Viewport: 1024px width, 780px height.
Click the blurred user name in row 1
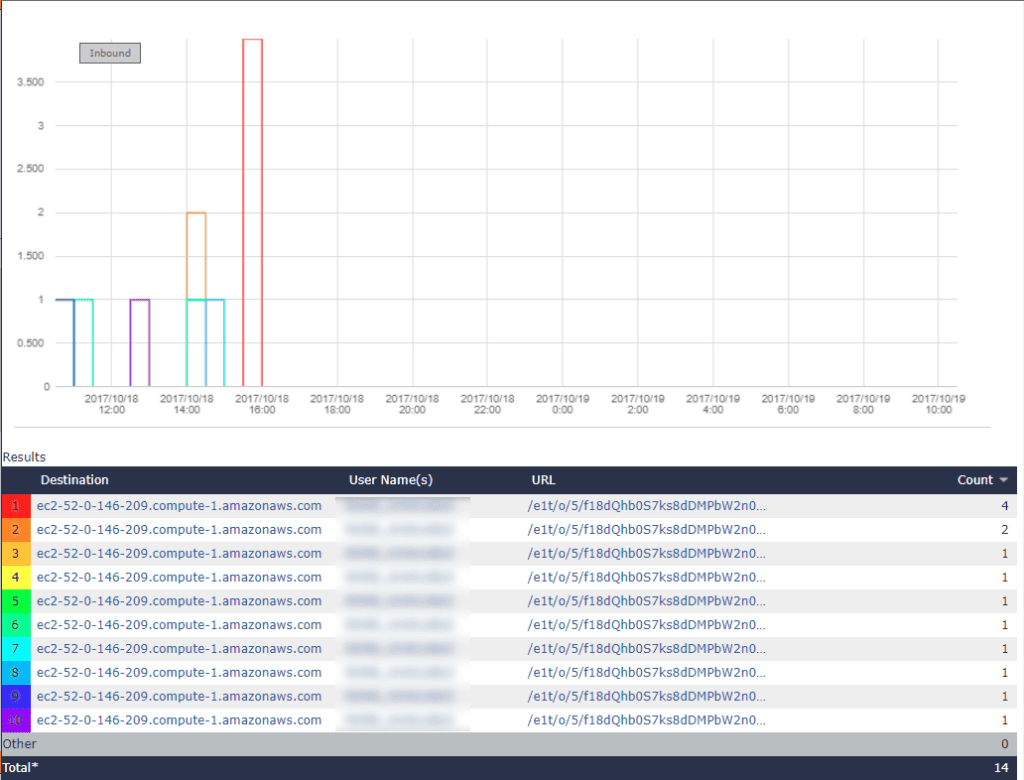pyautogui.click(x=400, y=506)
